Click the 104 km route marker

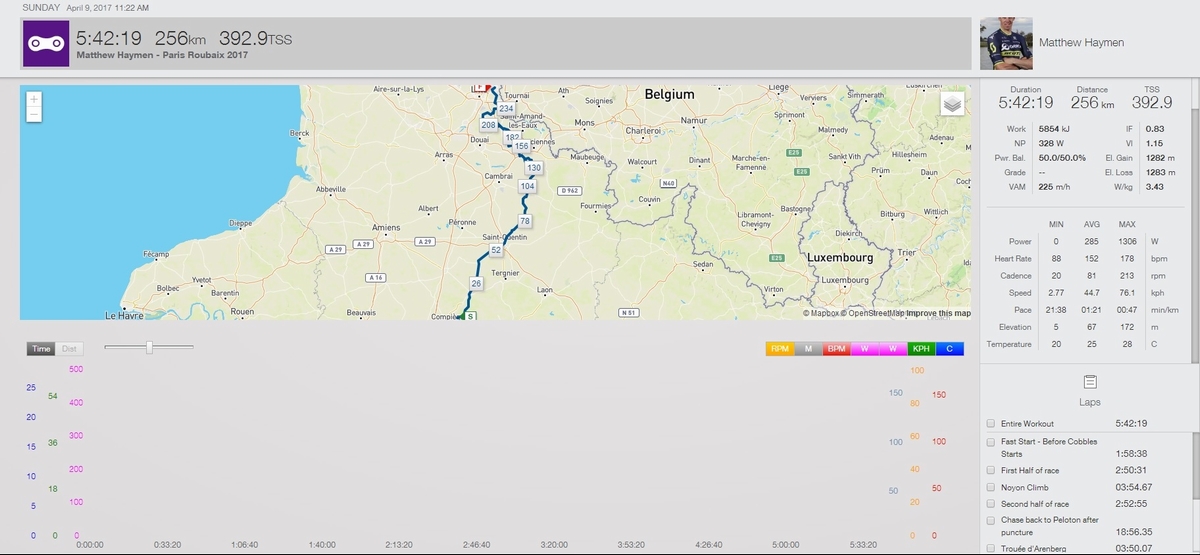pos(528,186)
